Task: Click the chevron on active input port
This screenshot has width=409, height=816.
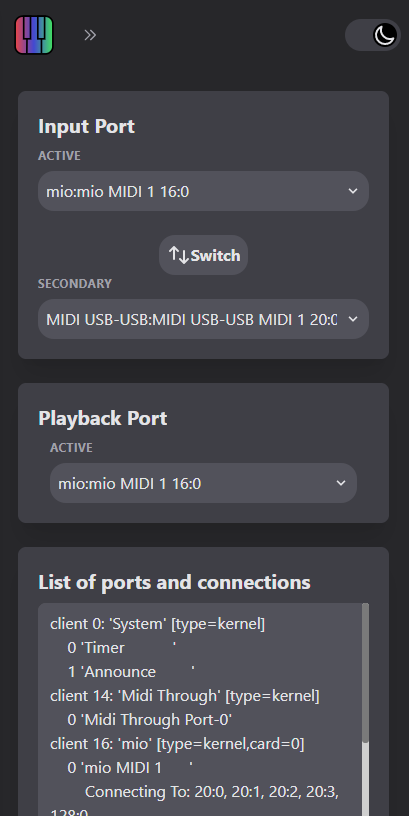Action: point(353,191)
